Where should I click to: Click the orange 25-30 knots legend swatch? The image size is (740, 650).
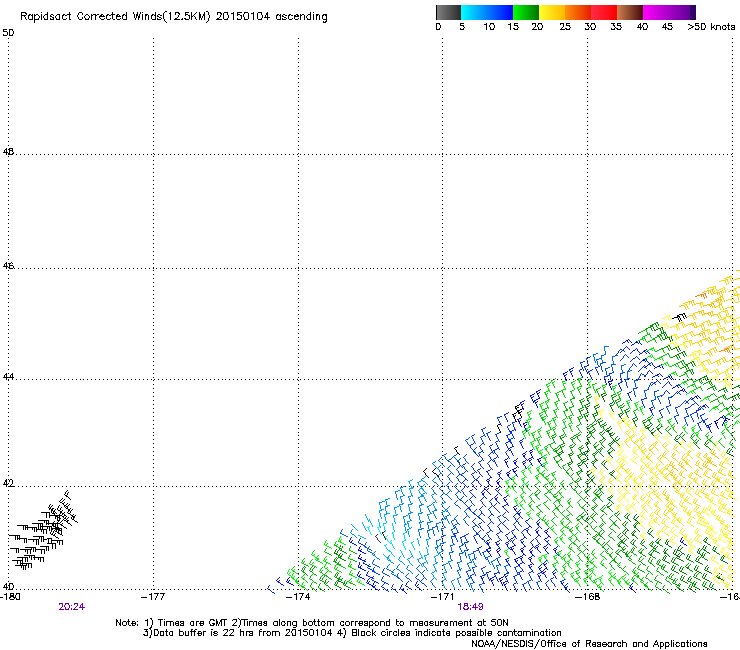coord(578,12)
